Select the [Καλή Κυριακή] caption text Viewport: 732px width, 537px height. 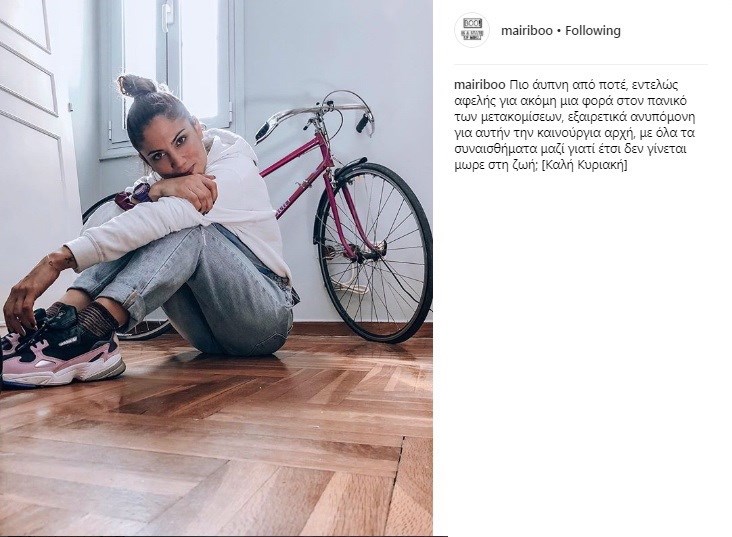click(584, 165)
